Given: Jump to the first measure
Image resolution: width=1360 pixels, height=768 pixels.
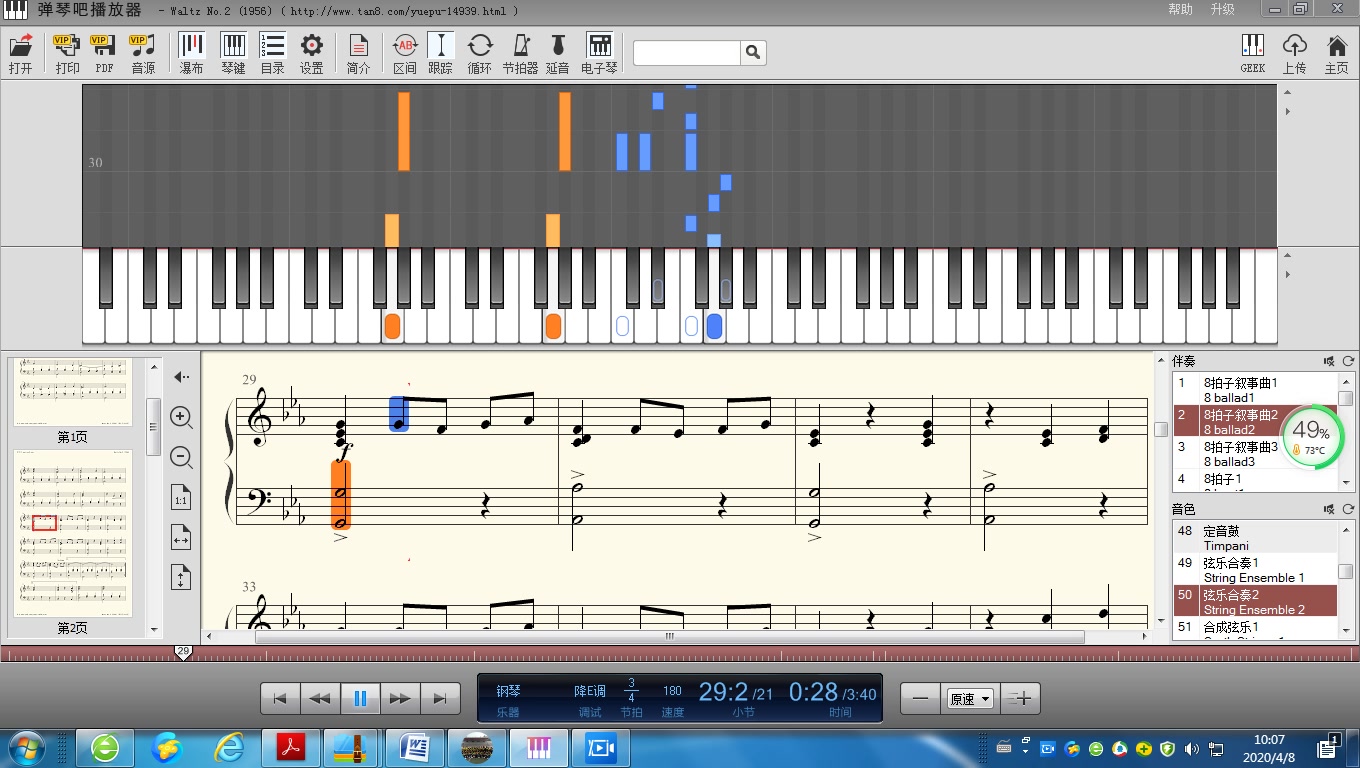Looking at the screenshot, I should pyautogui.click(x=280, y=698).
